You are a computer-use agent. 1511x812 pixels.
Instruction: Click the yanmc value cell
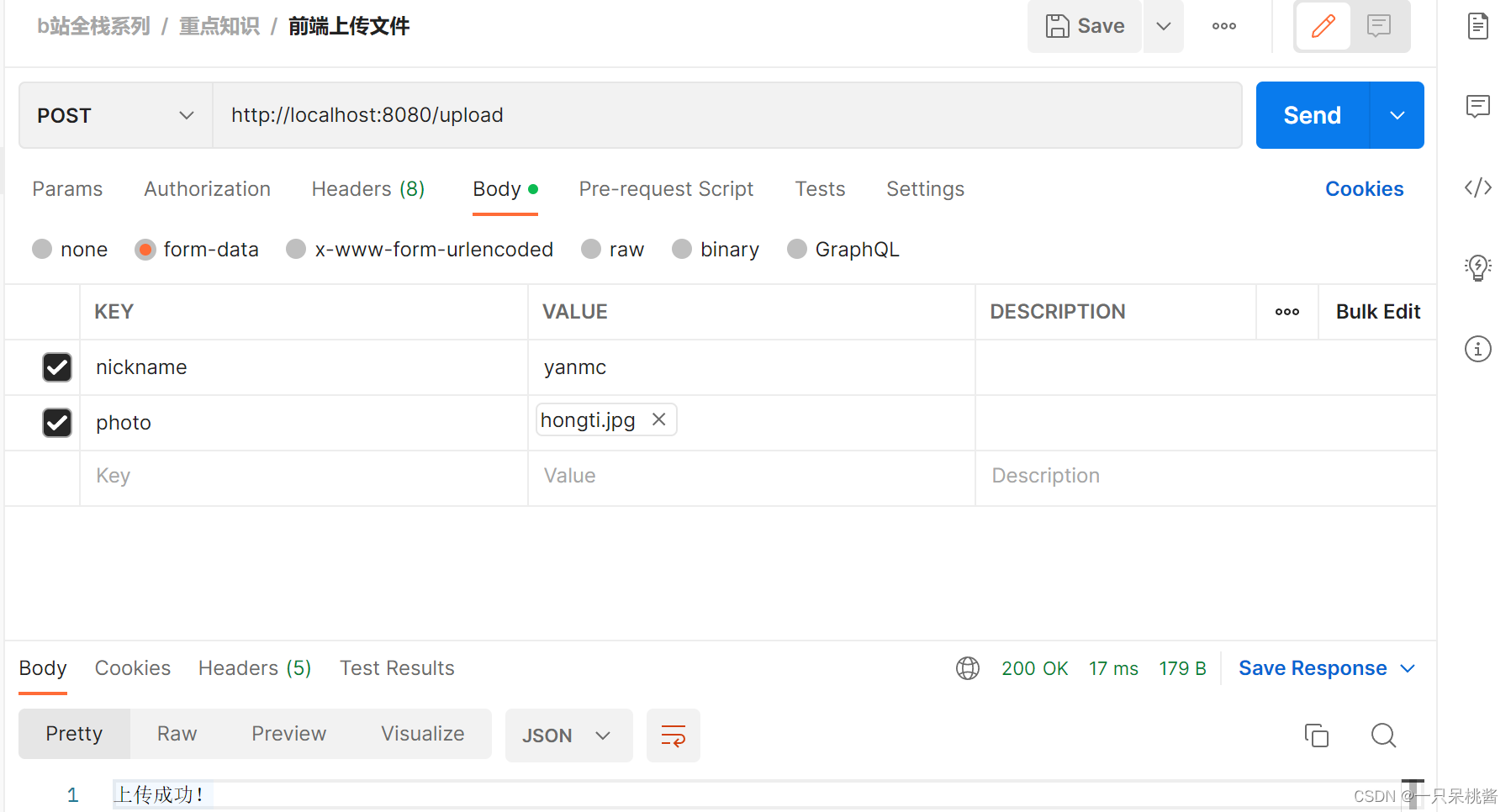coord(752,367)
